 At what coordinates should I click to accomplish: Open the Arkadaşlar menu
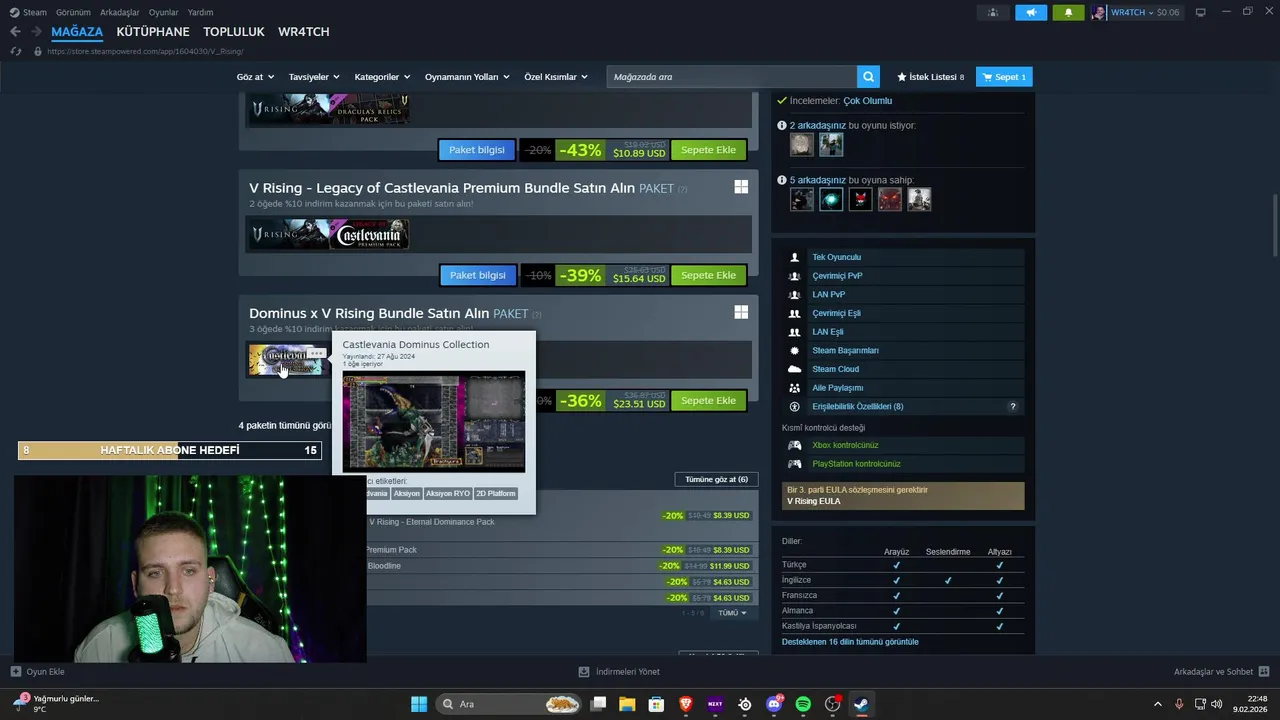point(120,12)
